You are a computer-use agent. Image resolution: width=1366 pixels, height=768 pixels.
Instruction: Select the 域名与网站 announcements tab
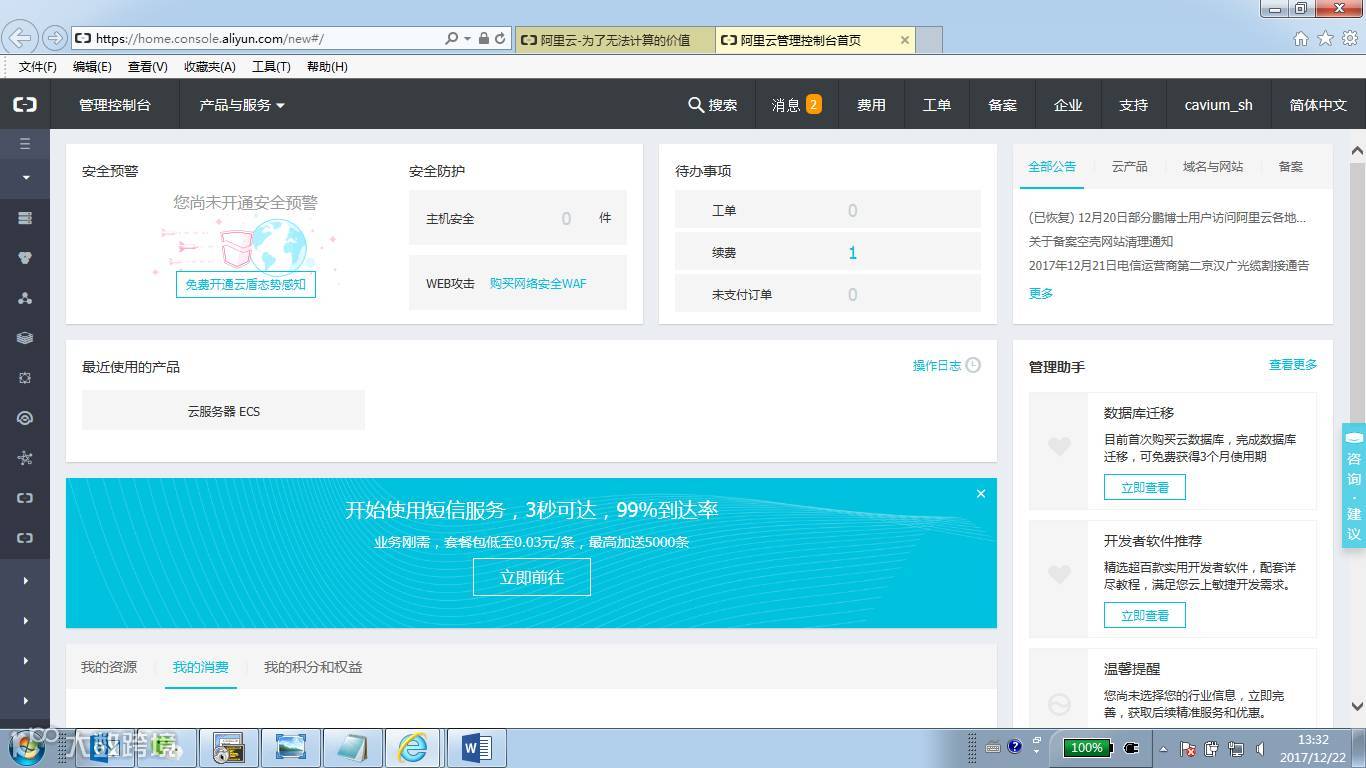[x=1213, y=166]
